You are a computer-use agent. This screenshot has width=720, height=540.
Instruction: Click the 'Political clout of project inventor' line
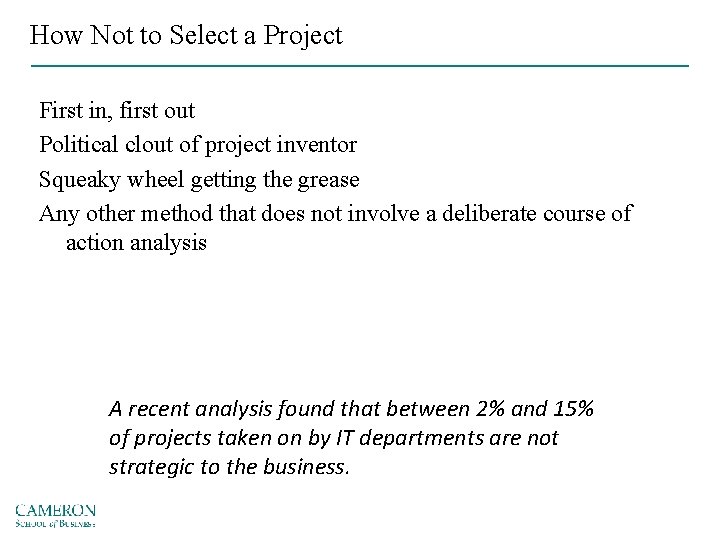198,145
